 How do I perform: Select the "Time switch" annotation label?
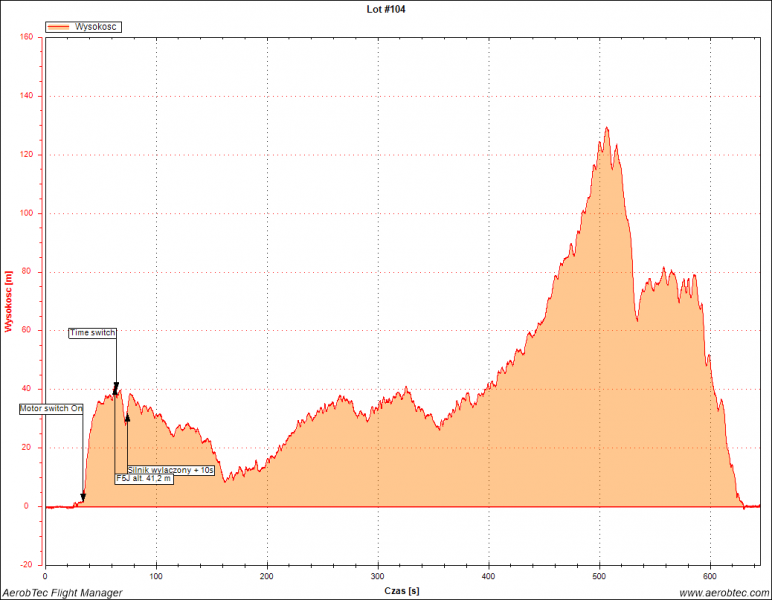coord(93,332)
